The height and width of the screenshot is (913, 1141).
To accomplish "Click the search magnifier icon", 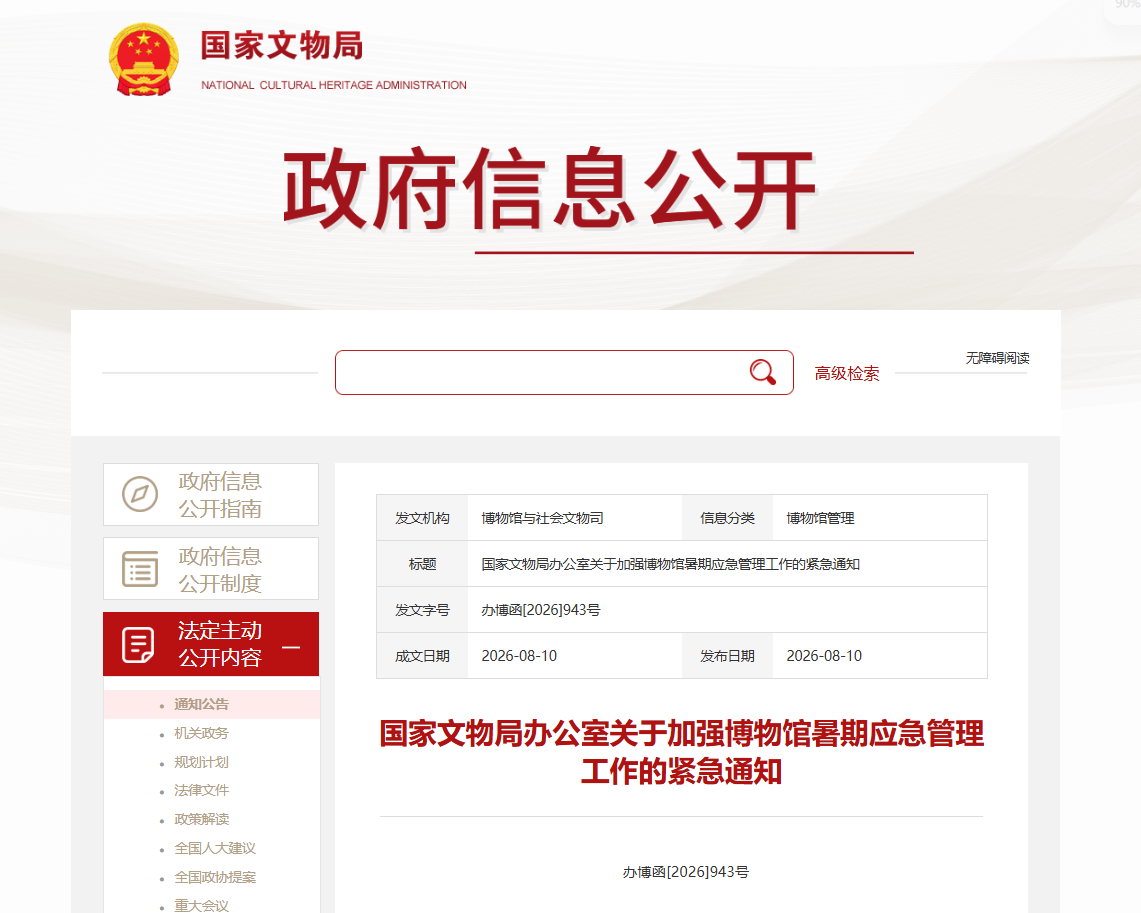I will point(763,372).
